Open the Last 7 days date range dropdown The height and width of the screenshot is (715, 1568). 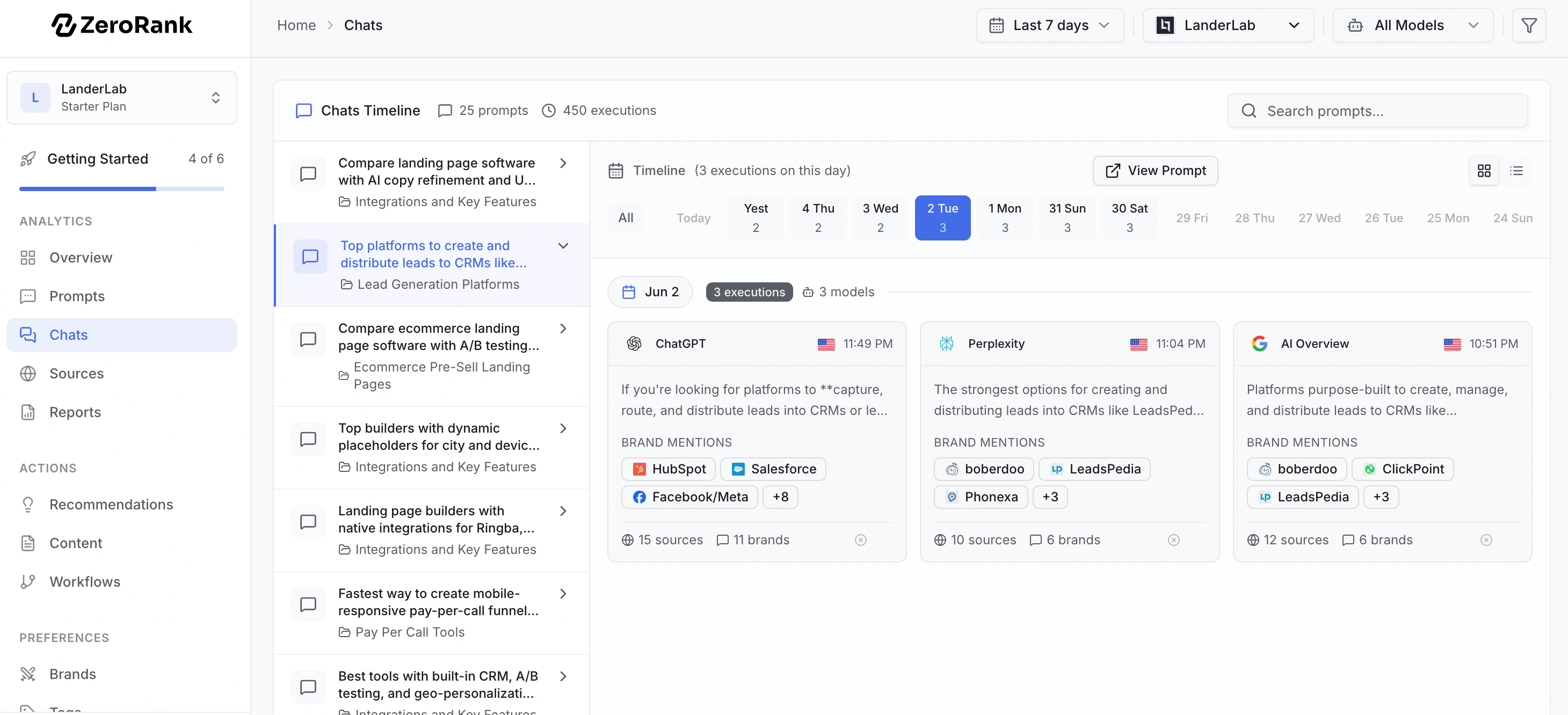[1049, 25]
